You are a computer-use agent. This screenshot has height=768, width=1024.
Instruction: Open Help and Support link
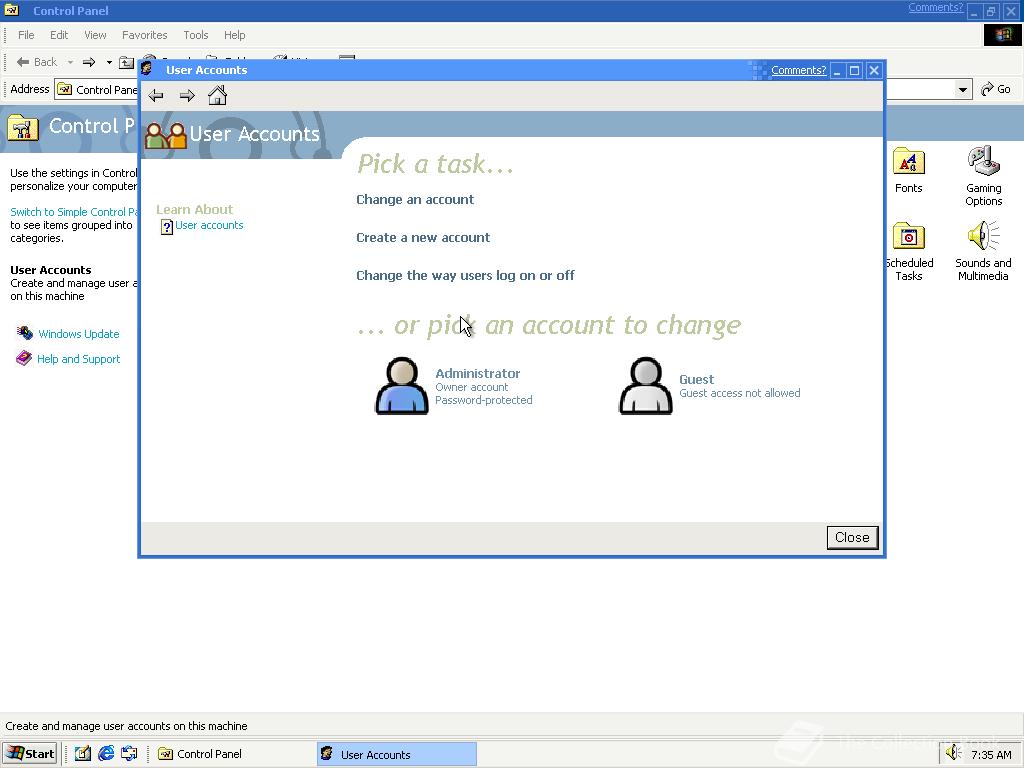click(x=78, y=359)
